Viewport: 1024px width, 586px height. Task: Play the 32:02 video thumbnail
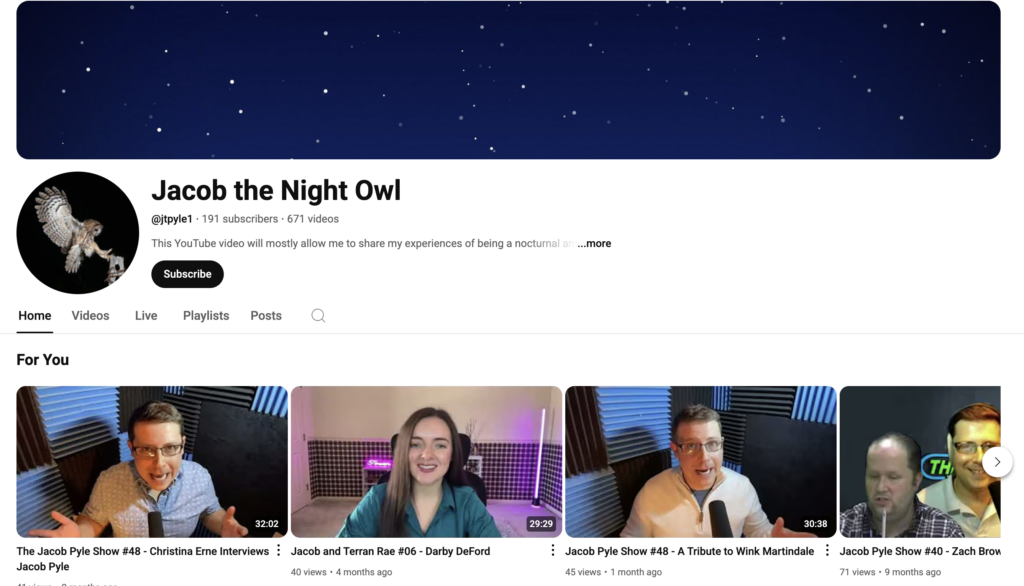click(x=152, y=462)
